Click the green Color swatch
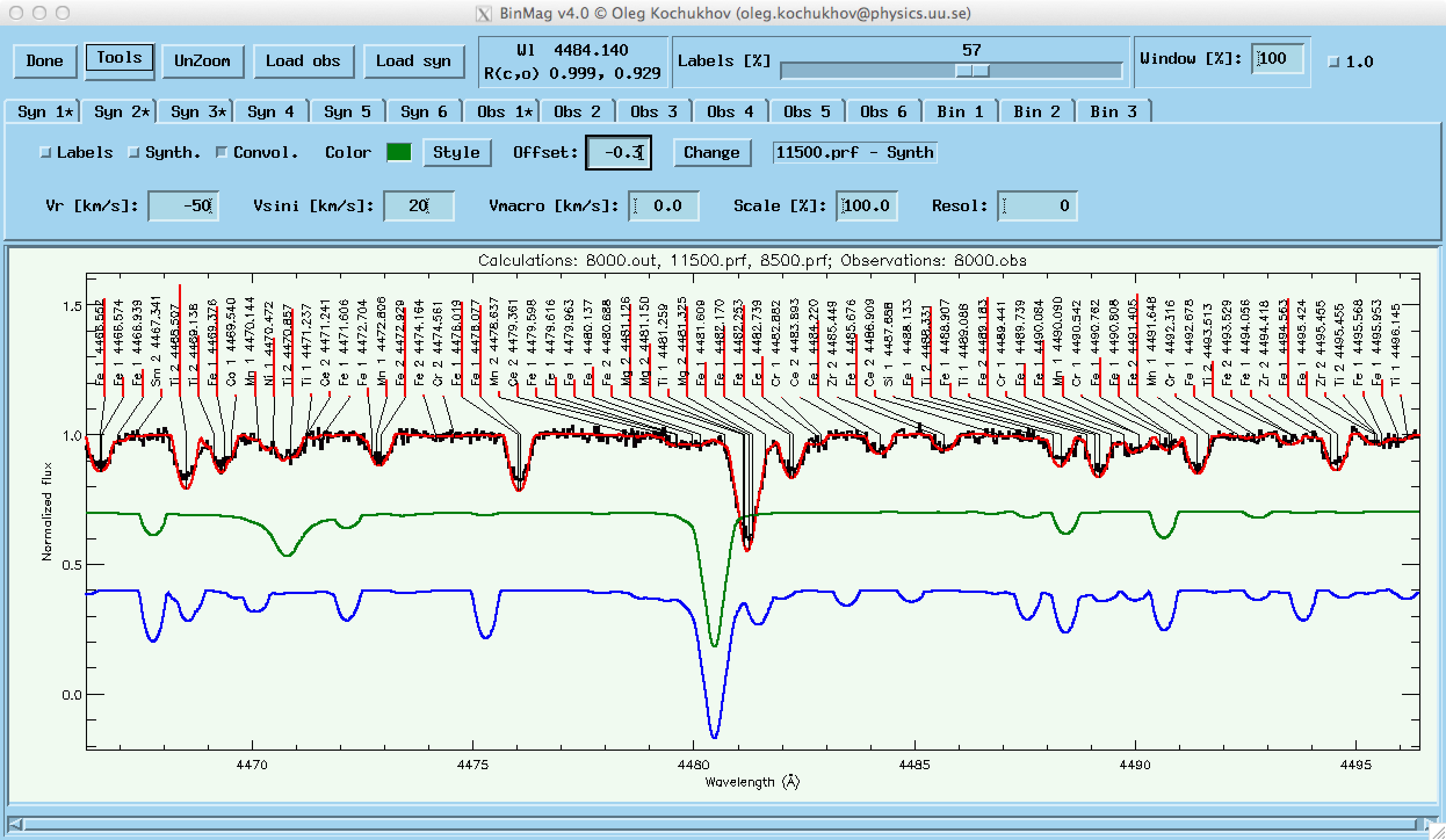1446x840 pixels. (x=399, y=153)
